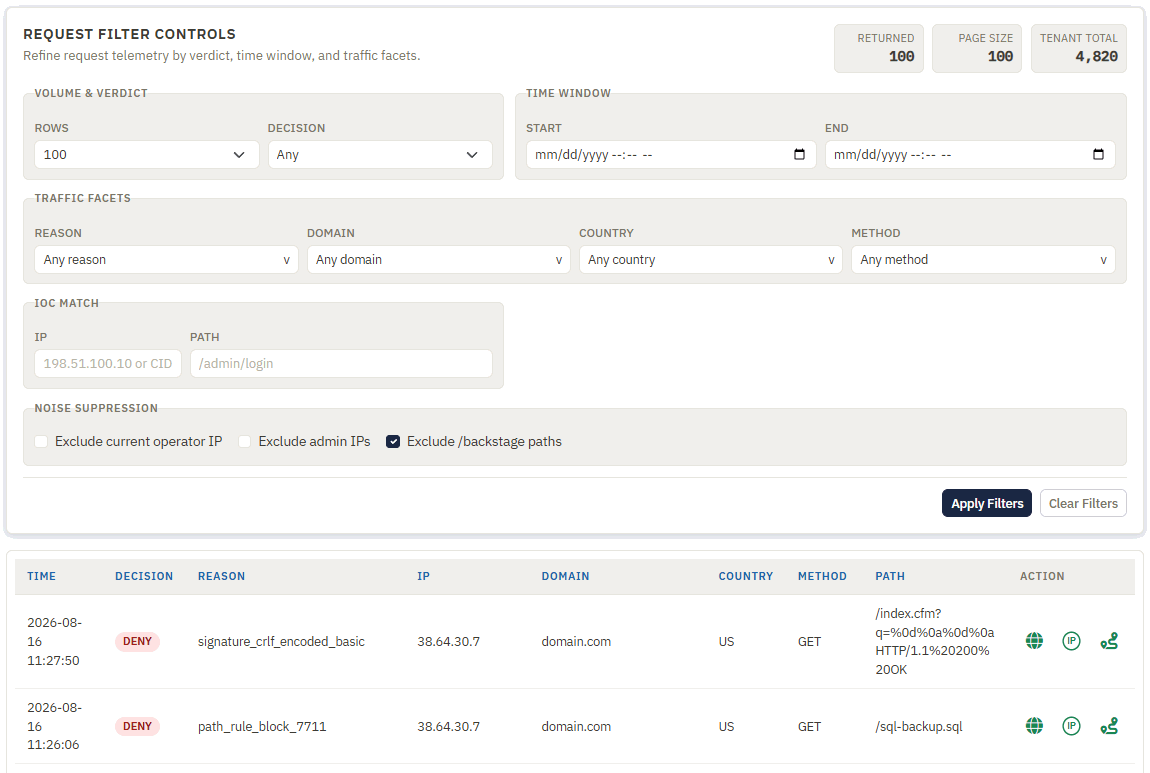Viewport: 1150px width, 773px height.
Task: Sort by the IP column header
Action: coord(423,576)
